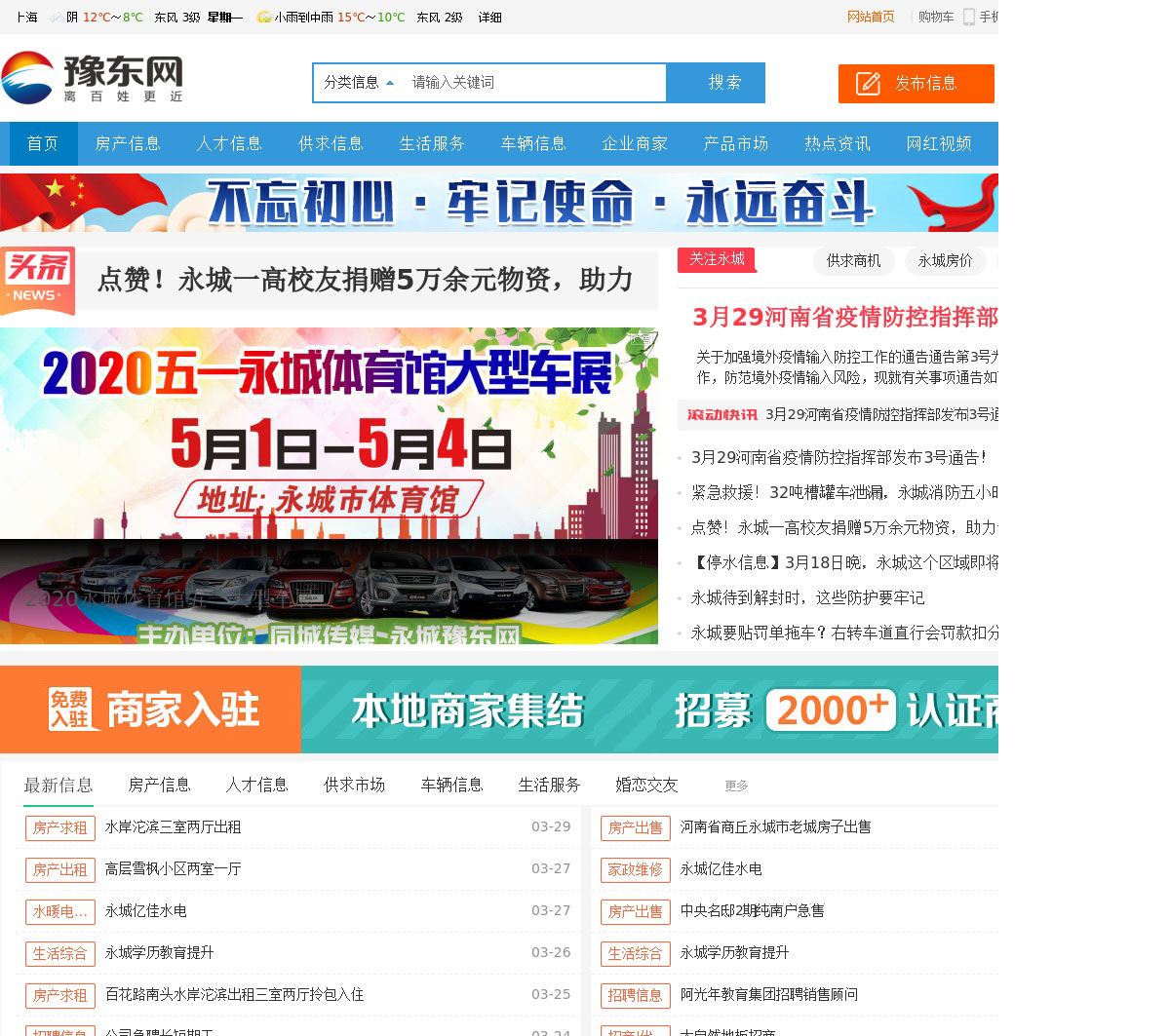Screen dimensions: 1170x1036
Task: Go to 网红视频 in the main navigation
Action: click(938, 144)
